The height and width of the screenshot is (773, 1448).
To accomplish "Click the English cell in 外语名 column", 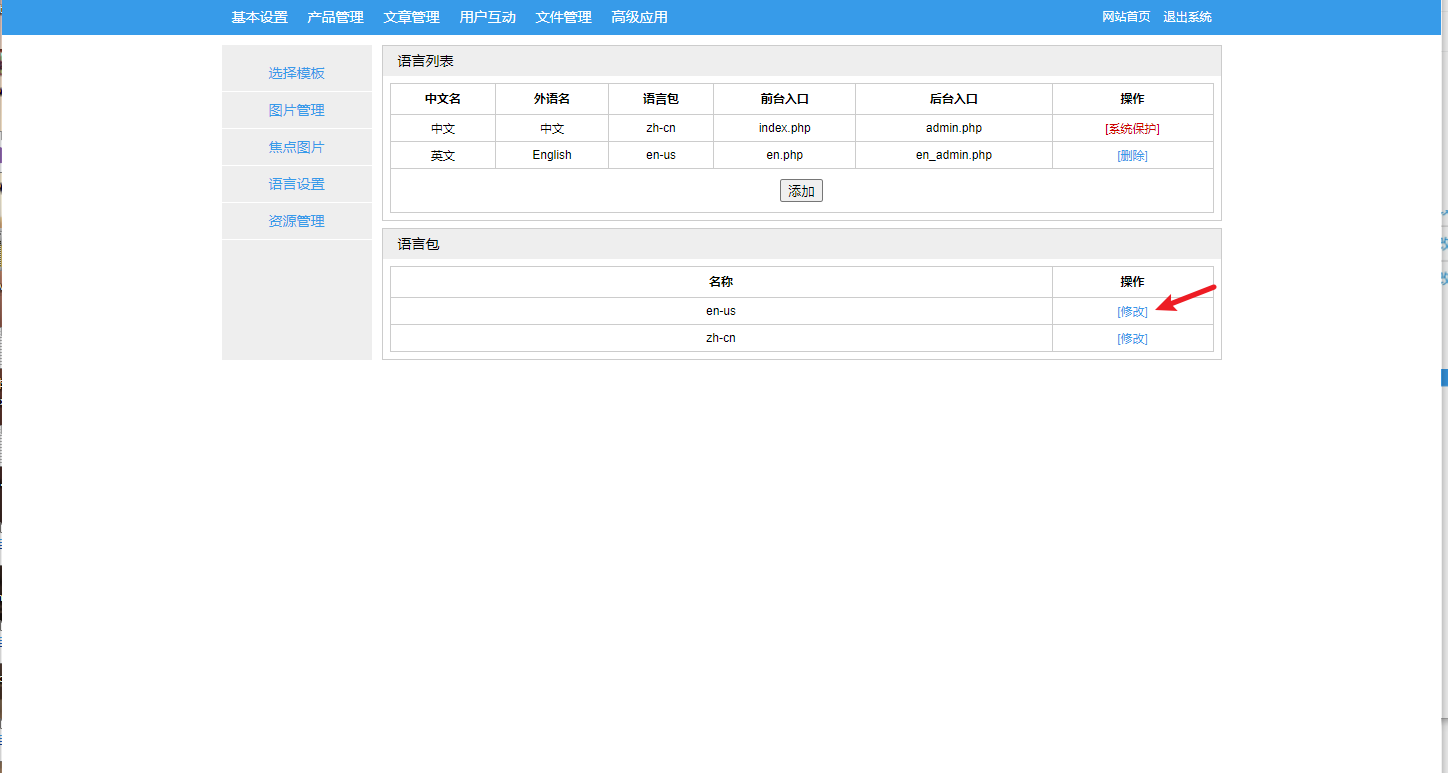I will tap(552, 155).
